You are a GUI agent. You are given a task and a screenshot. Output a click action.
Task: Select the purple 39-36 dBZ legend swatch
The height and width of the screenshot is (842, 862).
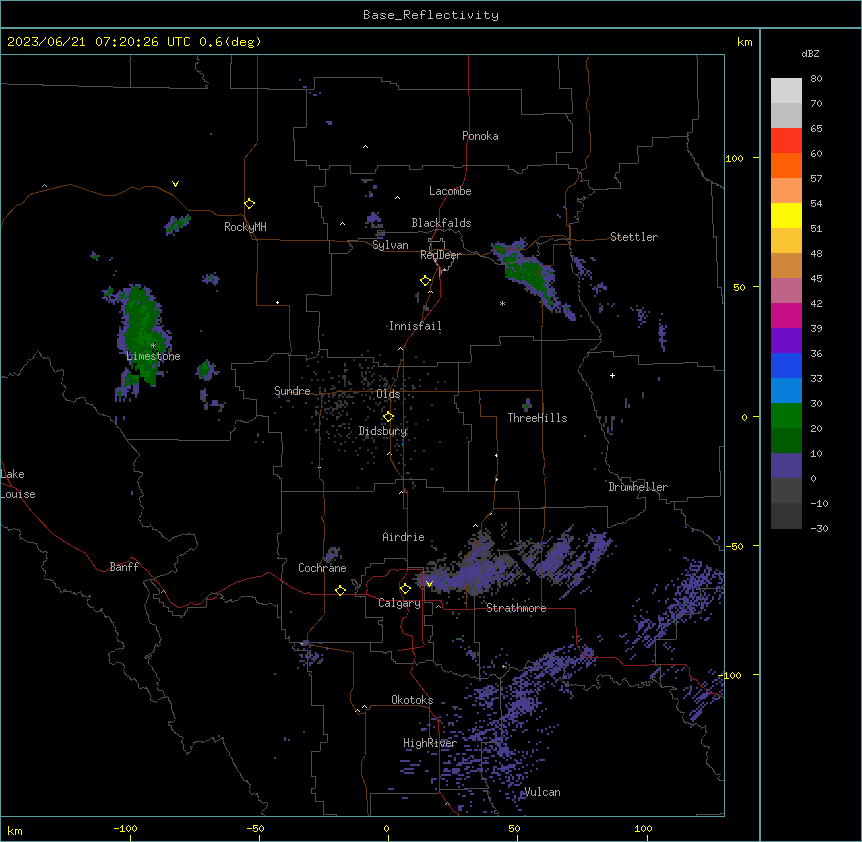(786, 341)
